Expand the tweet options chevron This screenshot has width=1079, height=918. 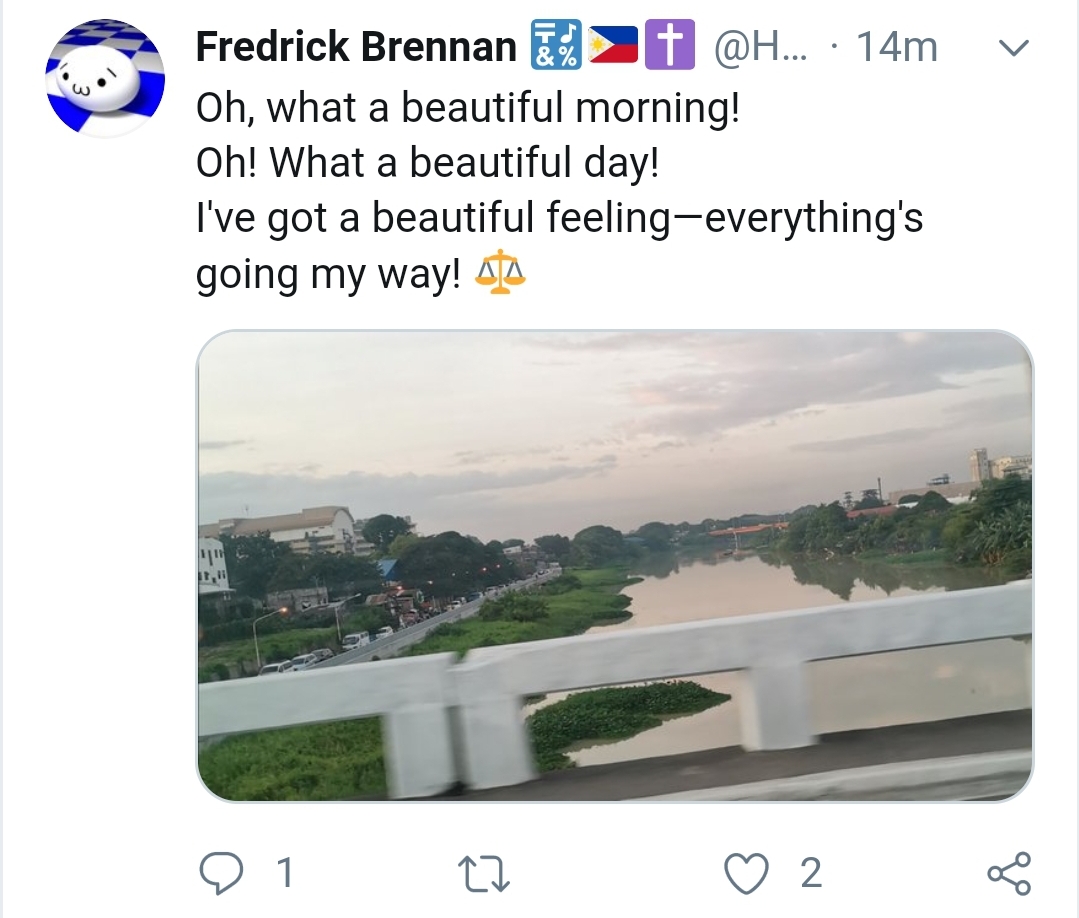pyautogui.click(x=1013, y=47)
